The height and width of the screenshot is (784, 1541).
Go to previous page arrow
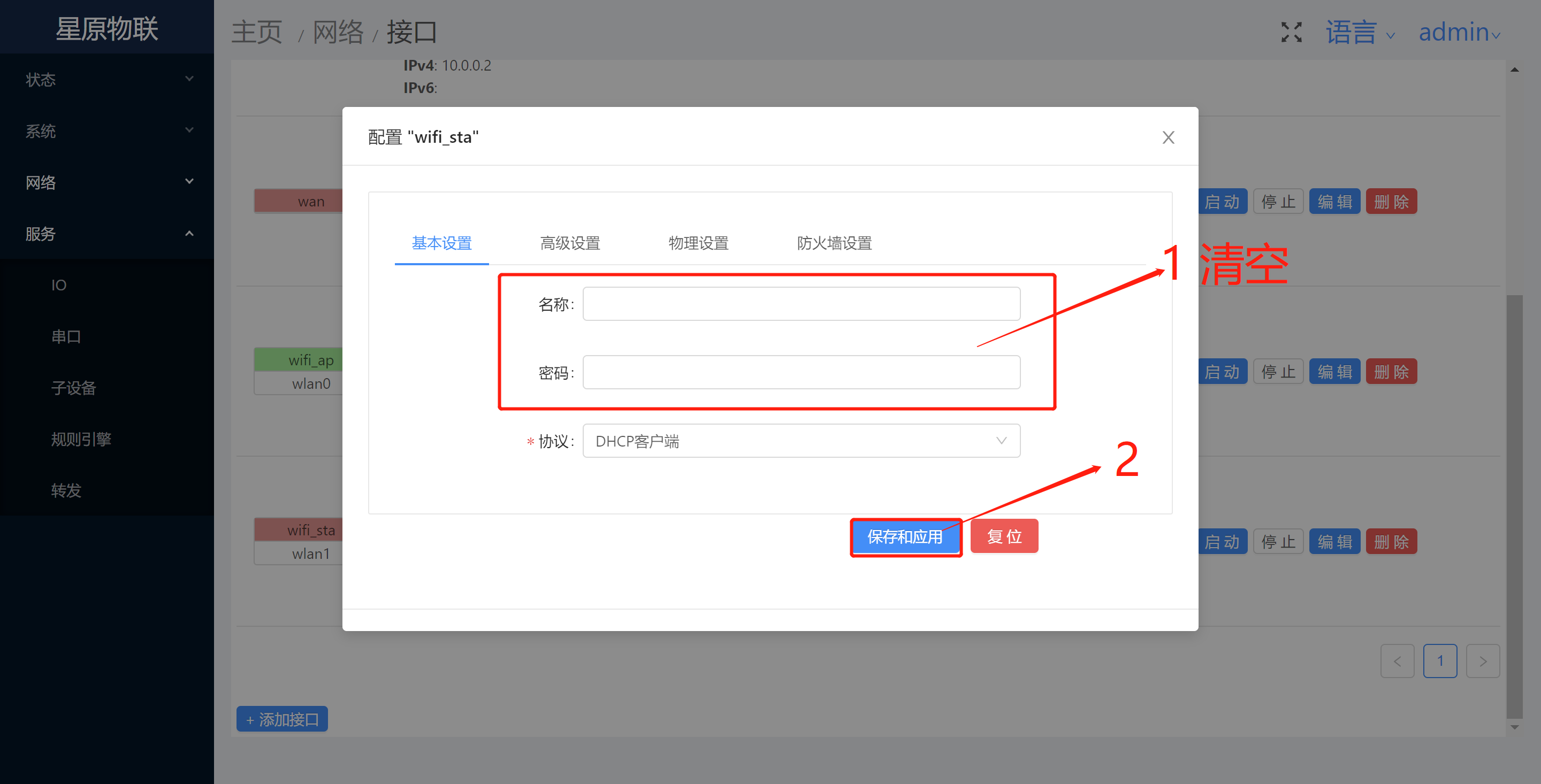[x=1397, y=661]
